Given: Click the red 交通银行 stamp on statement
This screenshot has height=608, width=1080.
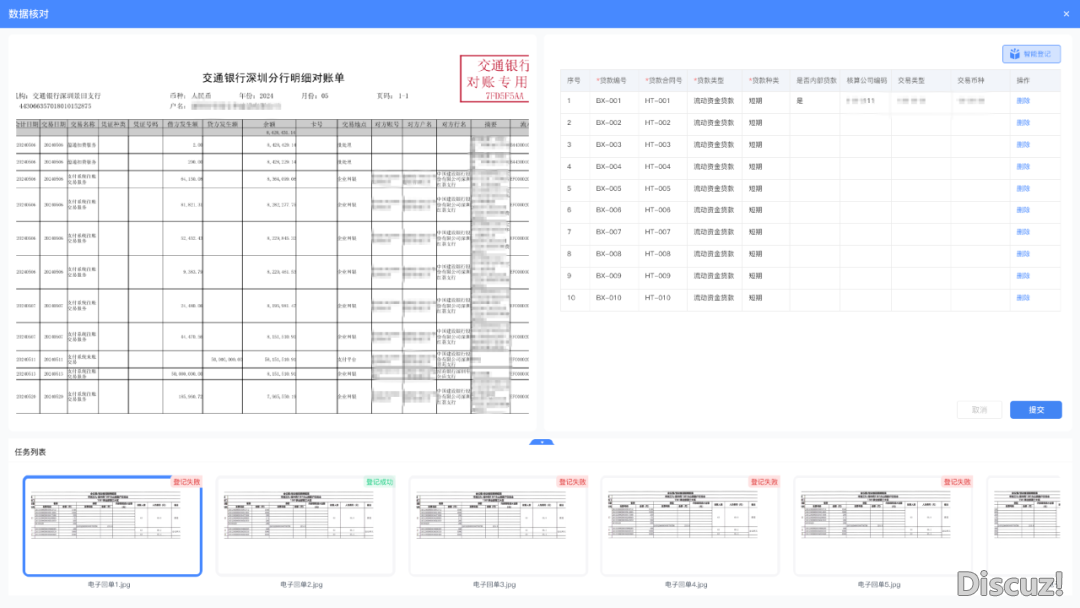Looking at the screenshot, I should click(494, 80).
